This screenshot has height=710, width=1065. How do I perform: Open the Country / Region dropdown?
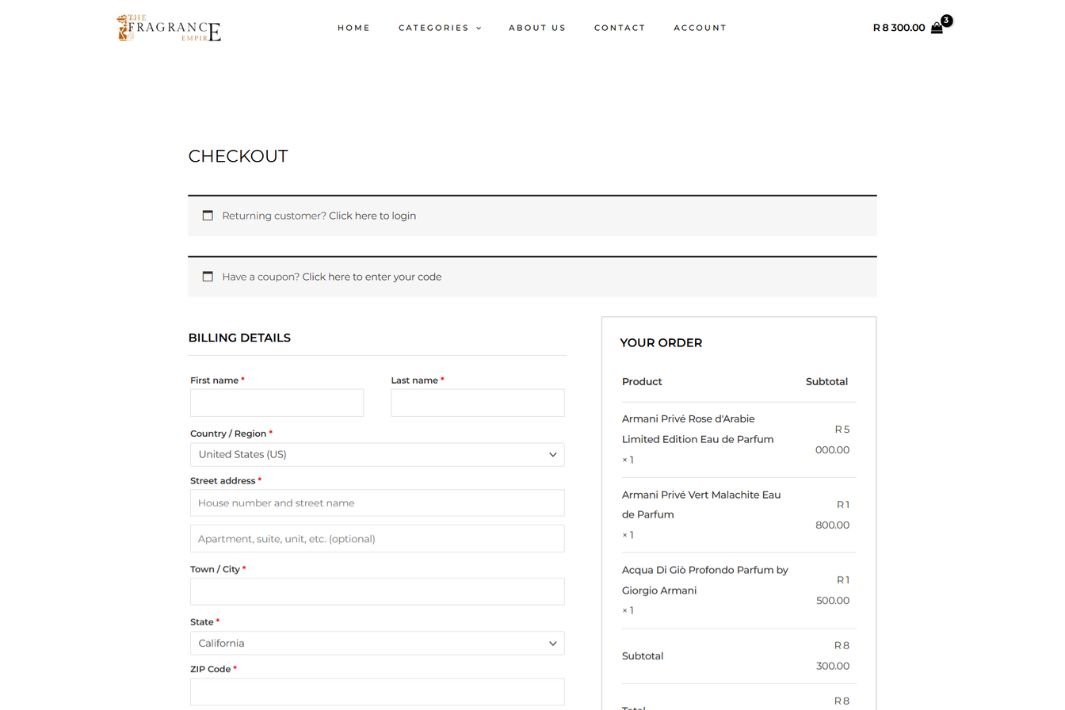(377, 455)
